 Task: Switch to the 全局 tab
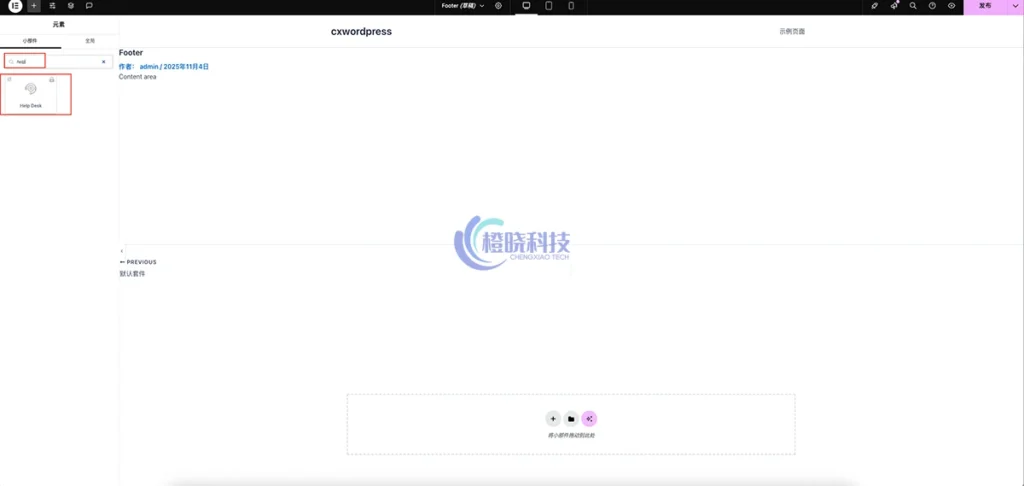pyautogui.click(x=90, y=41)
